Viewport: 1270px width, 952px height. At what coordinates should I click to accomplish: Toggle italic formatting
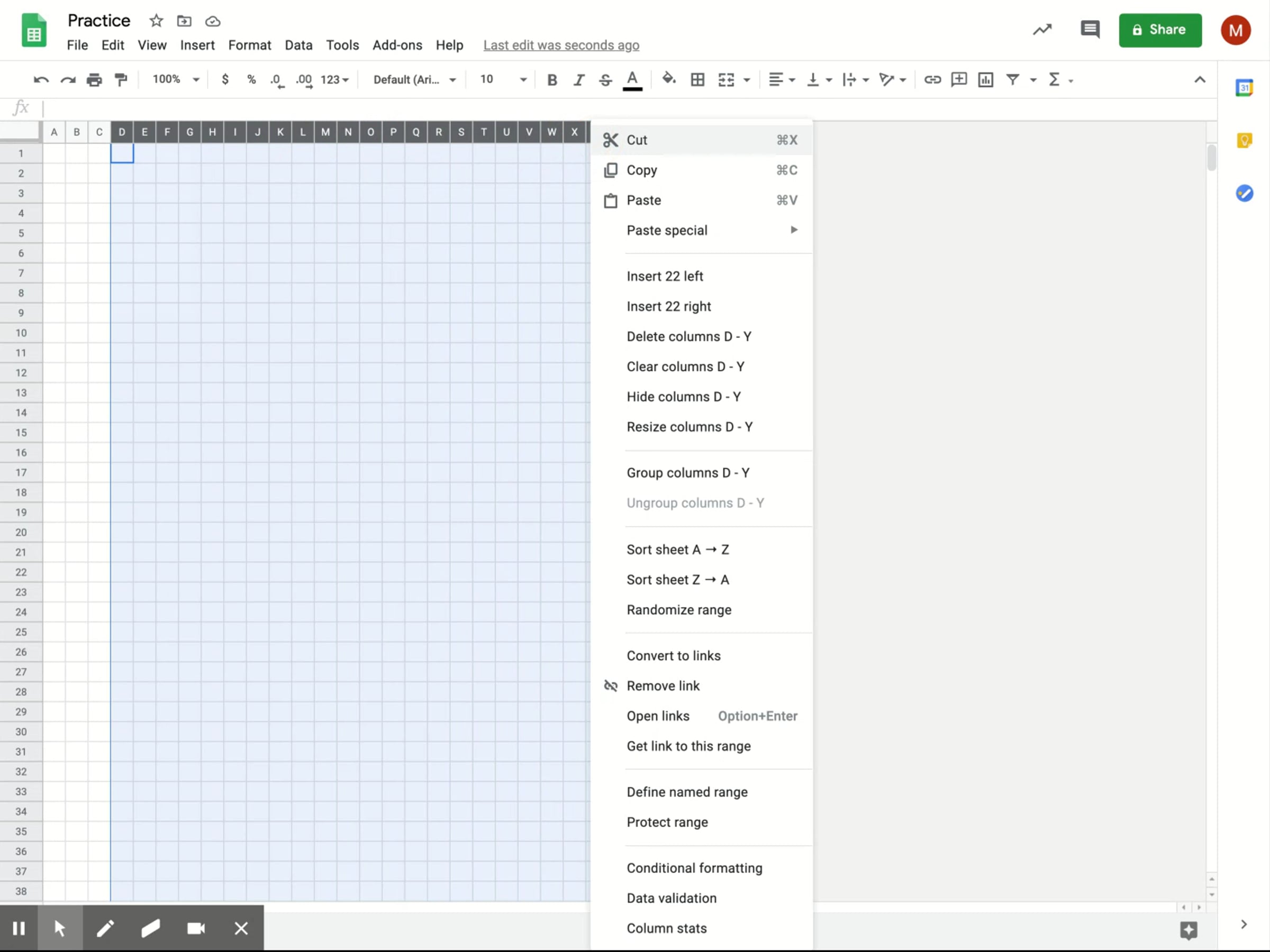[579, 80]
